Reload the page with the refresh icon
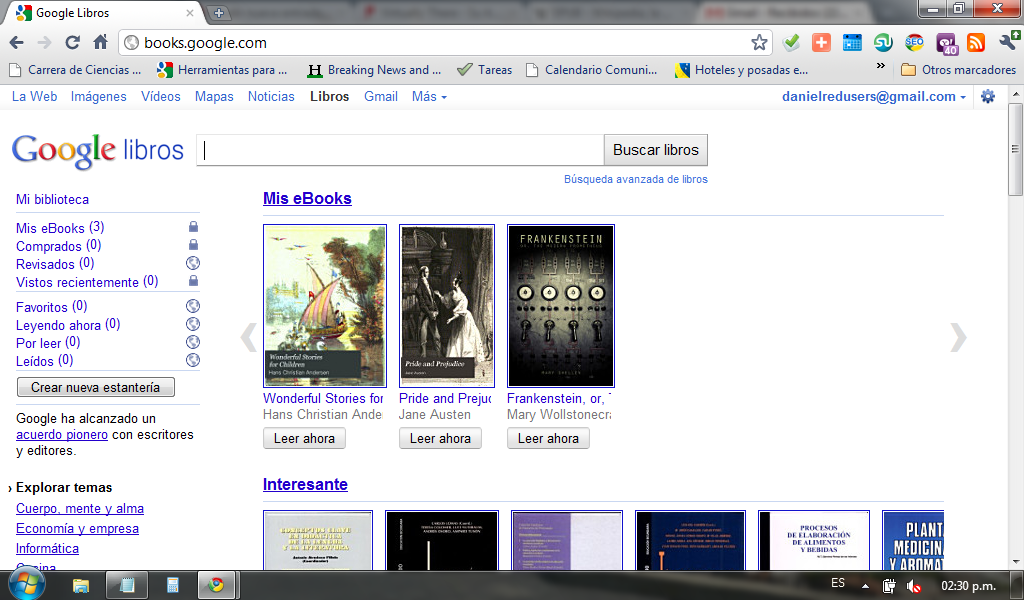The image size is (1024, 600). pos(72,43)
